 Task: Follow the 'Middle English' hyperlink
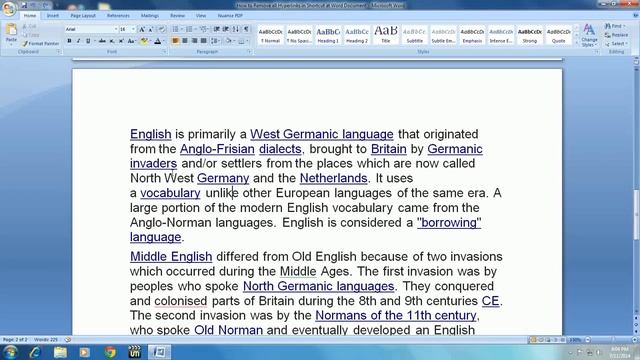pyautogui.click(x=171, y=257)
